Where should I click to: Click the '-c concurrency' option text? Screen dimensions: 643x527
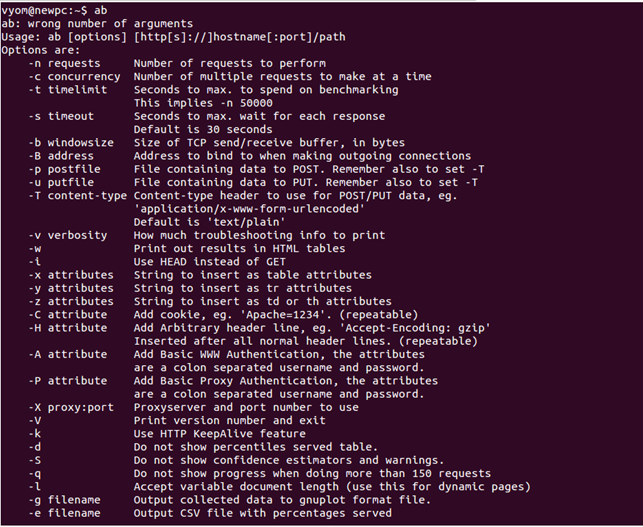point(74,77)
